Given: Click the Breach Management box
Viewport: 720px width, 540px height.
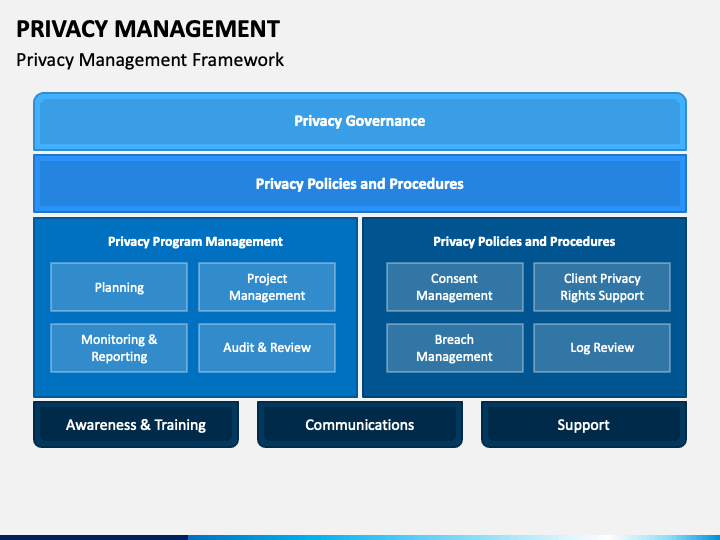Looking at the screenshot, I should tap(455, 348).
